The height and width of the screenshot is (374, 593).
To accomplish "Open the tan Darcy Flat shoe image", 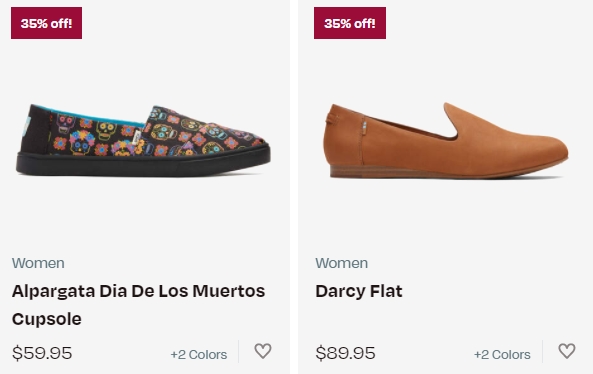I will (446, 140).
